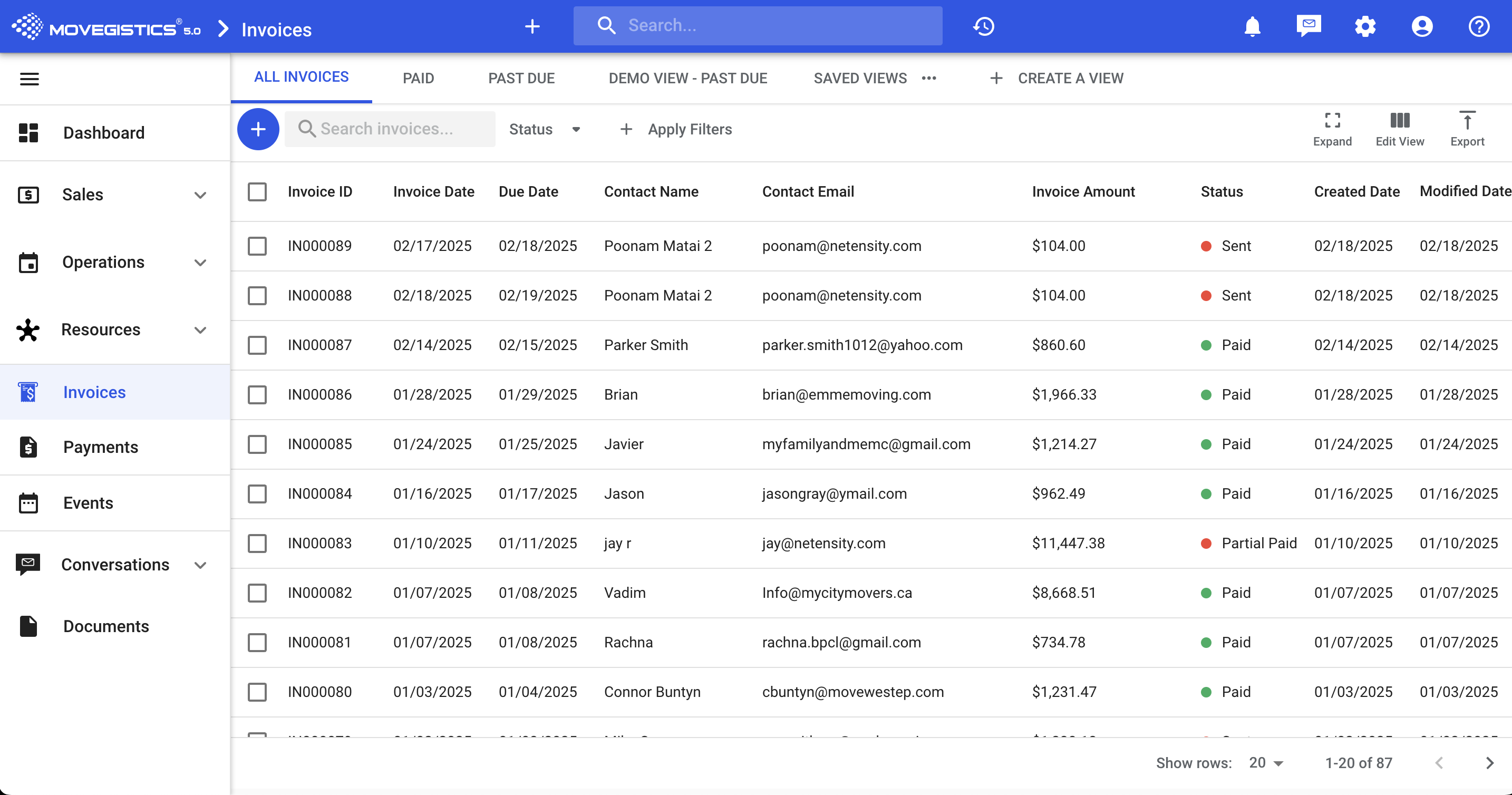
Task: Open notifications bell icon
Action: [1253, 26]
